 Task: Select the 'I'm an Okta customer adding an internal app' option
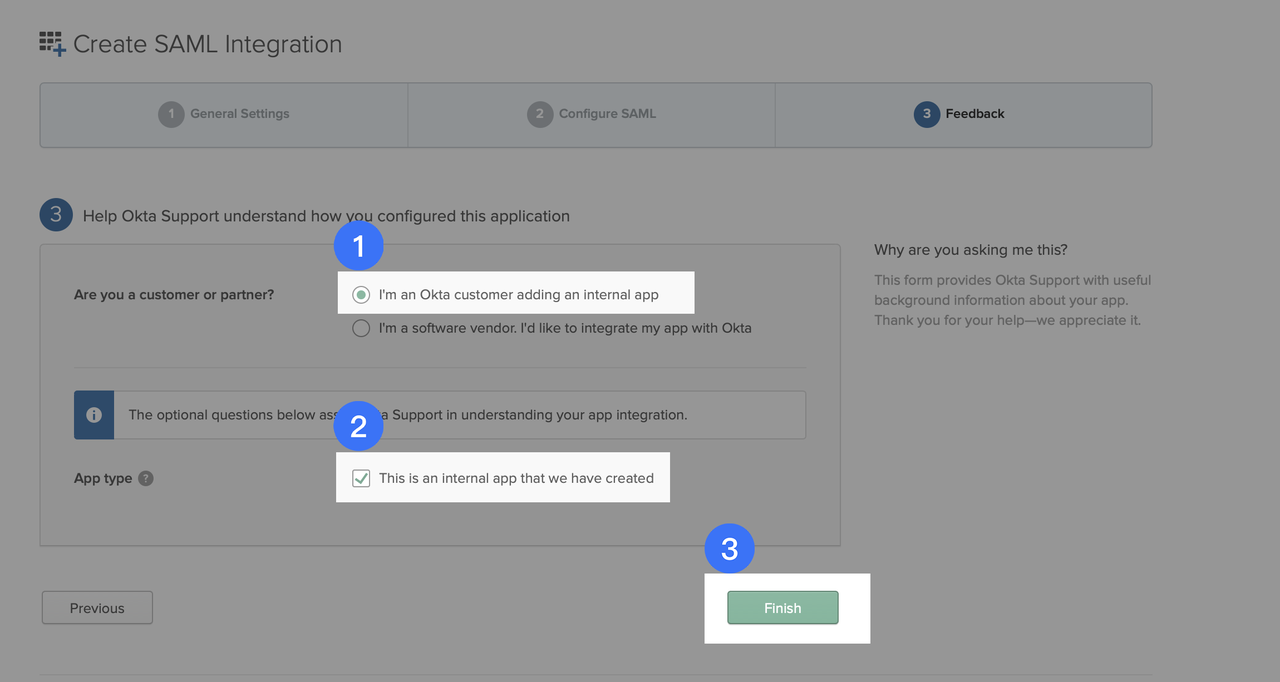coord(360,292)
